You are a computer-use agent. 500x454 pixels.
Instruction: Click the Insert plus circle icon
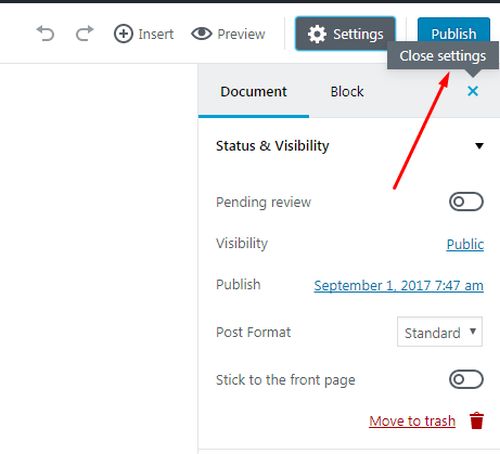(123, 34)
